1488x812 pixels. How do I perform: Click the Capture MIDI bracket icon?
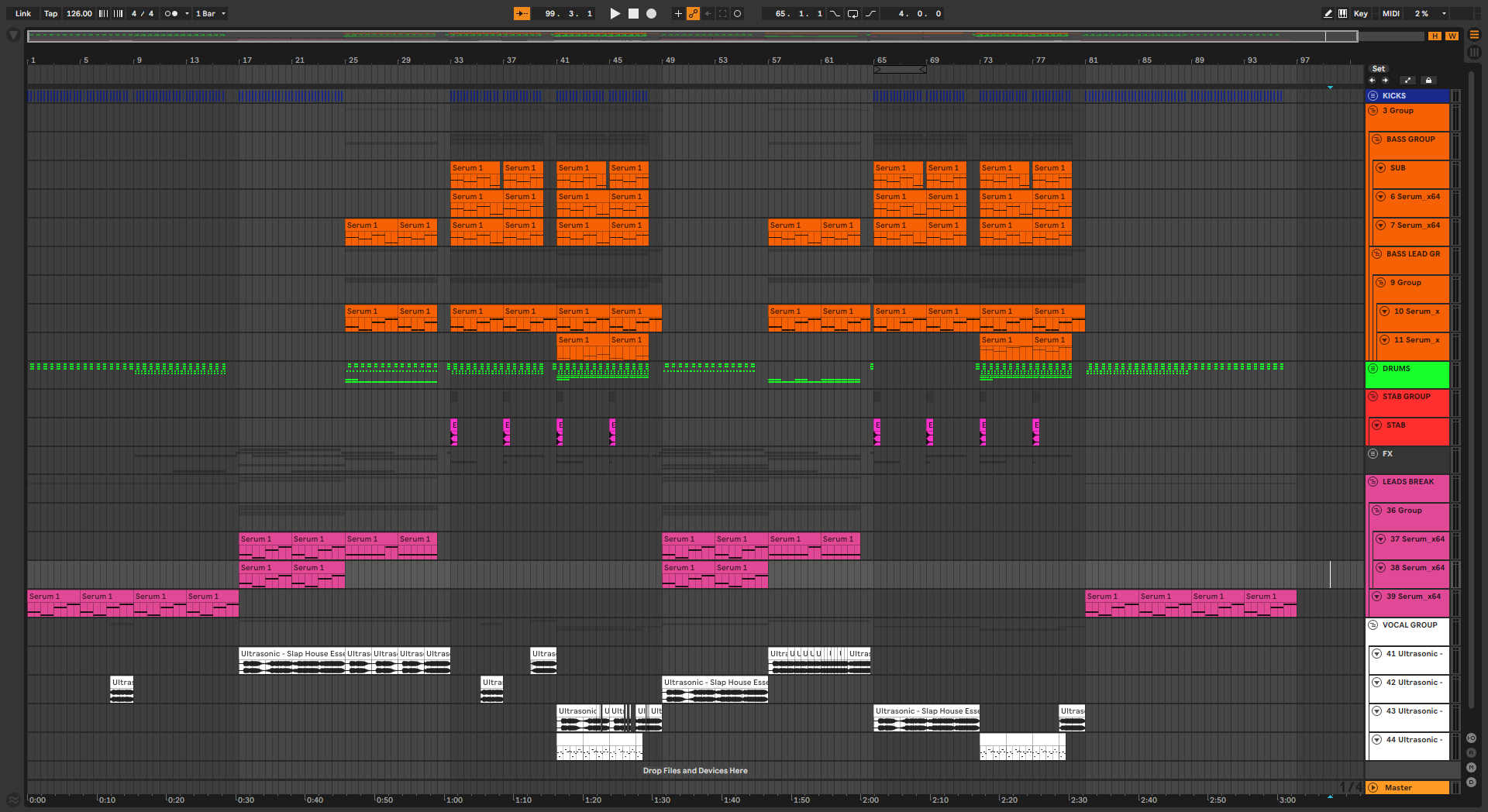click(x=723, y=13)
